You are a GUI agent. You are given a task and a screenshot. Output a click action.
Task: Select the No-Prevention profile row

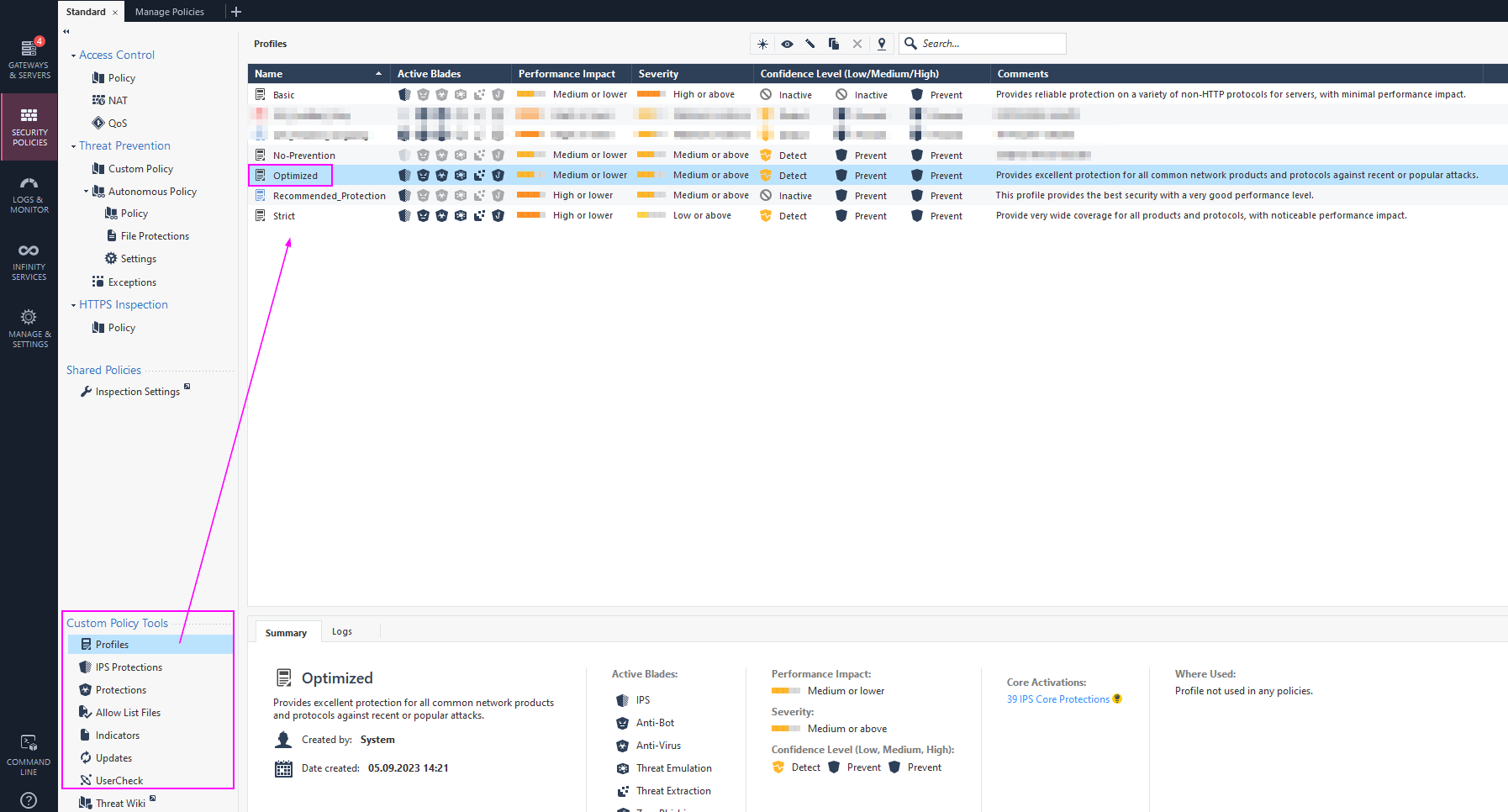tap(878, 156)
